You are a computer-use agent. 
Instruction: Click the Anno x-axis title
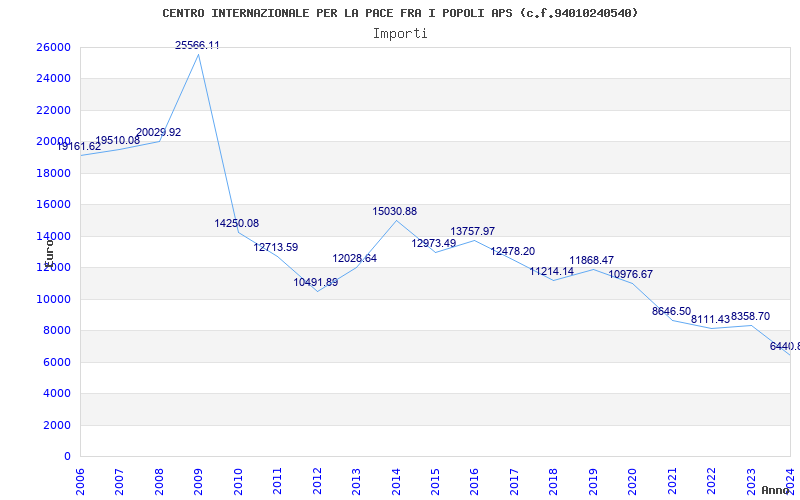[777, 490]
